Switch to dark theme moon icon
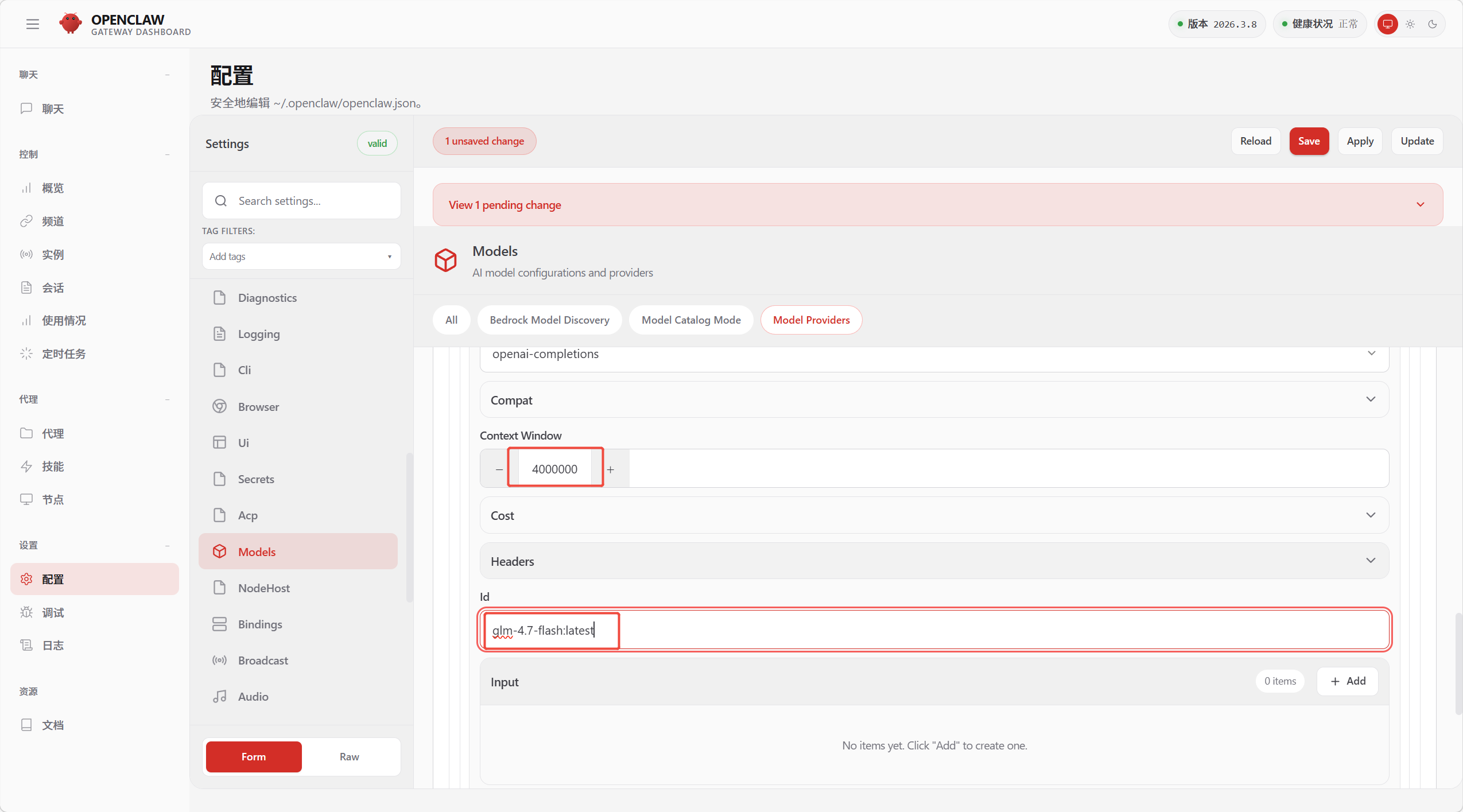The image size is (1463, 812). click(x=1433, y=24)
